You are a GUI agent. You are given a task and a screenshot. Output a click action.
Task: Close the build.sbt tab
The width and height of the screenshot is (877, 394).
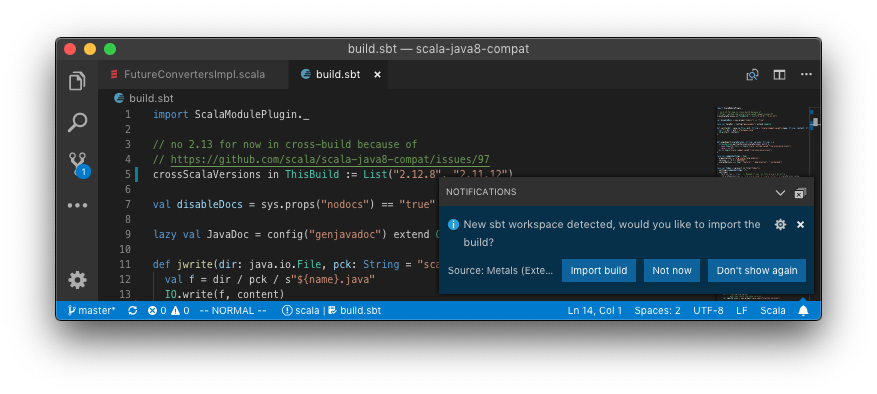point(377,74)
